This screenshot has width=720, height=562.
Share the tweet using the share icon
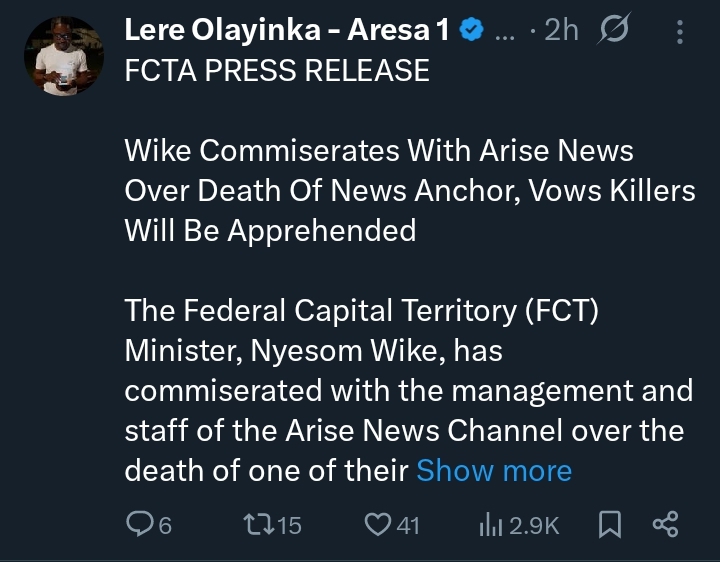(x=665, y=524)
